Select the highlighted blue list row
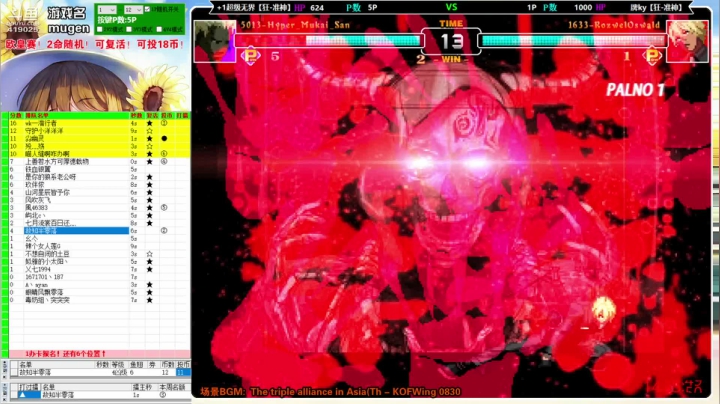This screenshot has width=720, height=404. coord(76,230)
